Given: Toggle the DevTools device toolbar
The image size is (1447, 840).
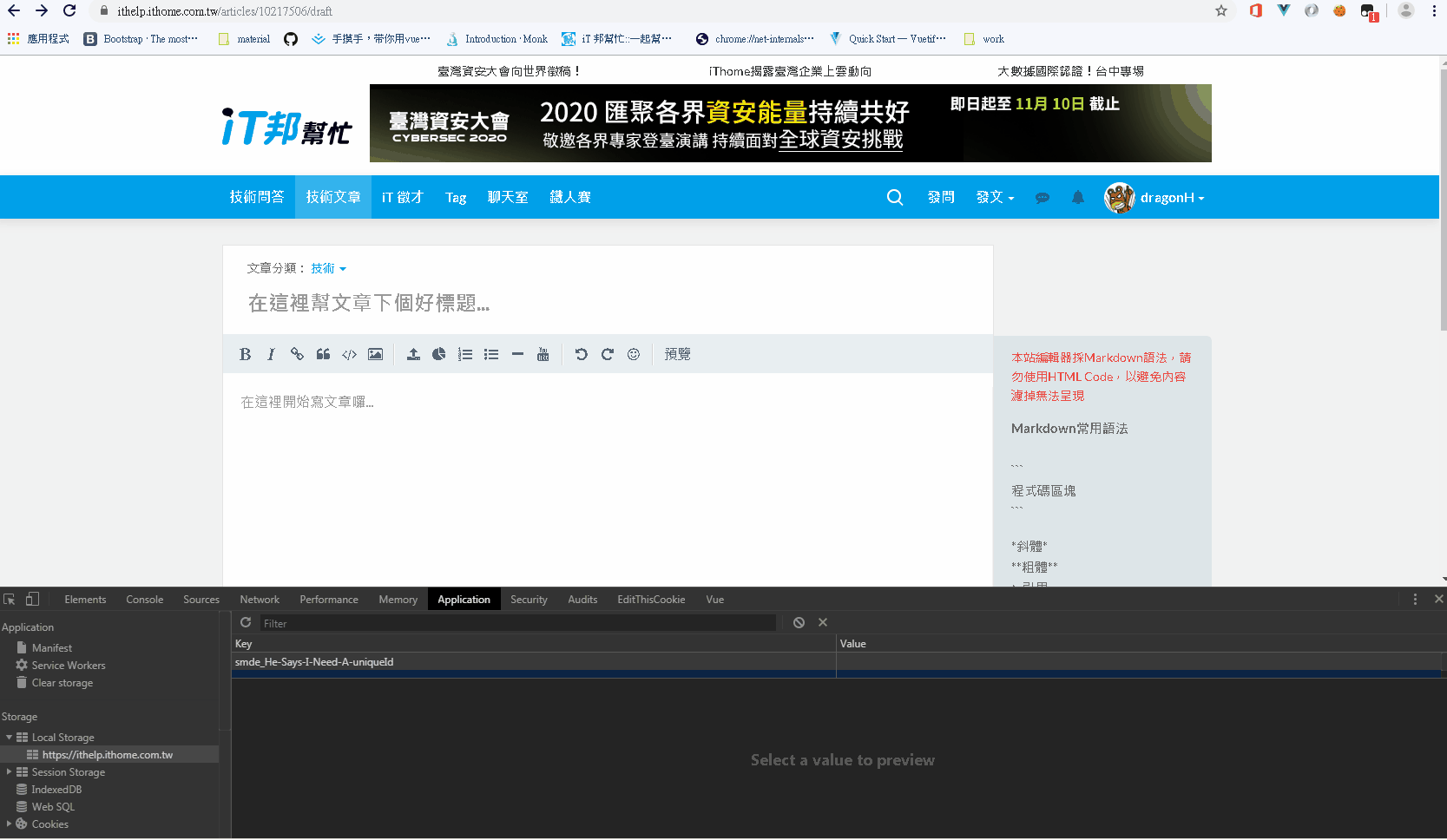Looking at the screenshot, I should coord(32,599).
